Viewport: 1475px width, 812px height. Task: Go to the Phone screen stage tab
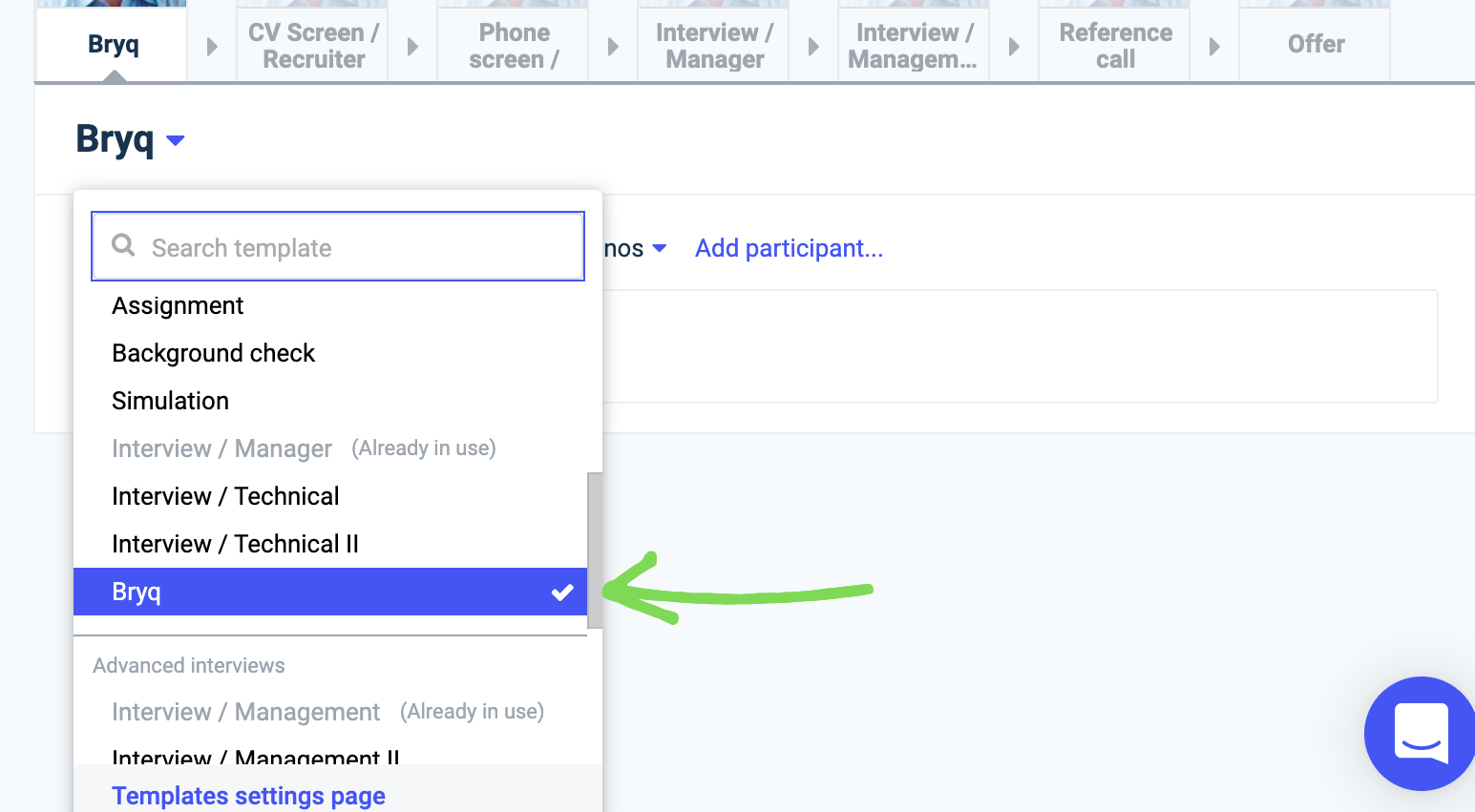pos(513,45)
